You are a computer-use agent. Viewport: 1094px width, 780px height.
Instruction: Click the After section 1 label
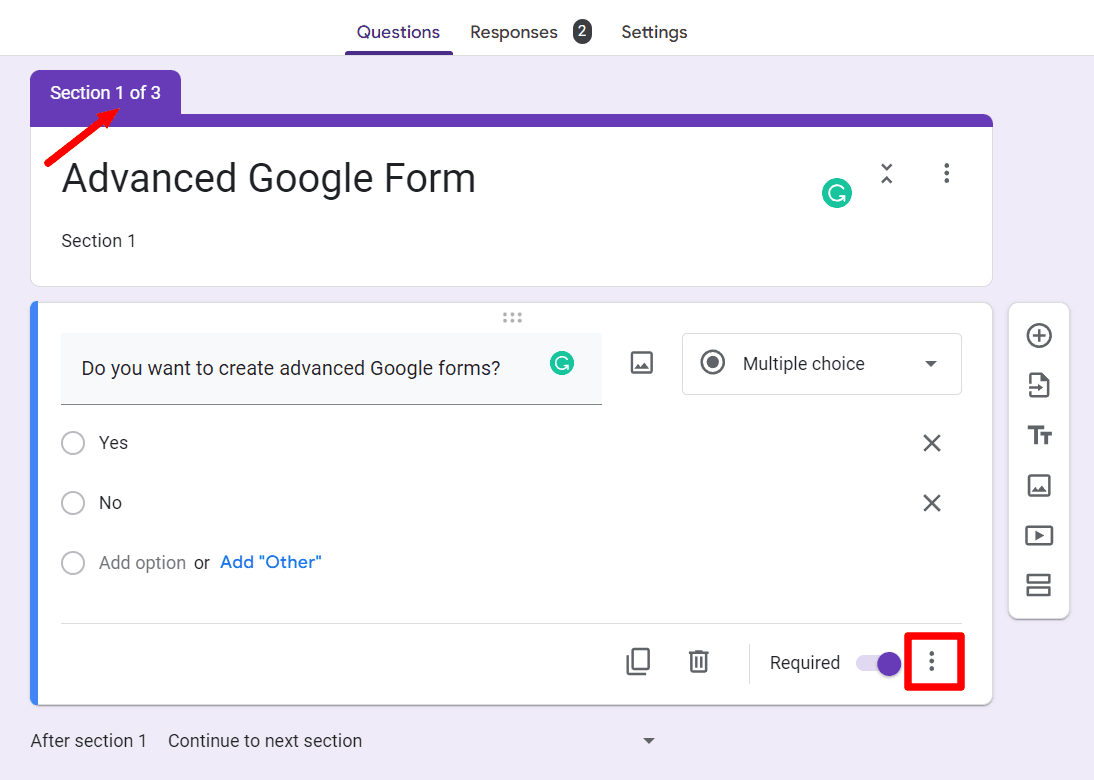[89, 741]
